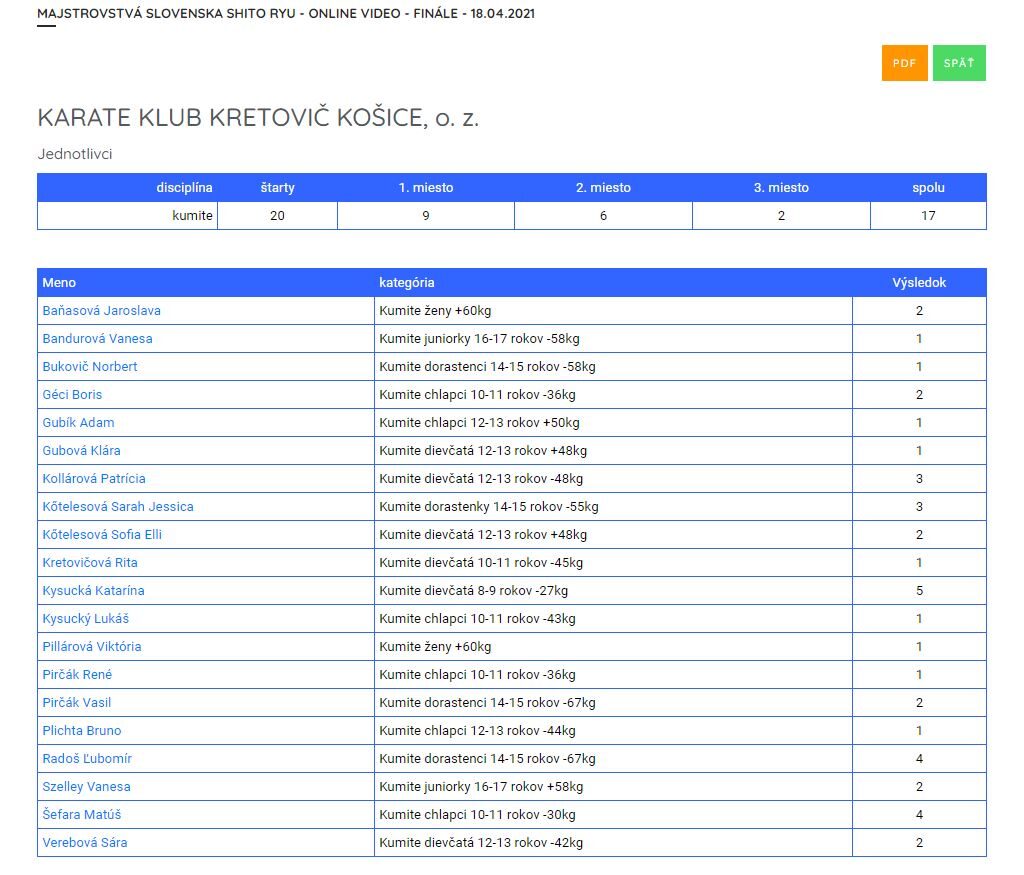Select Kollárová Patrícia link
This screenshot has height=875, width=1024.
[x=94, y=479]
